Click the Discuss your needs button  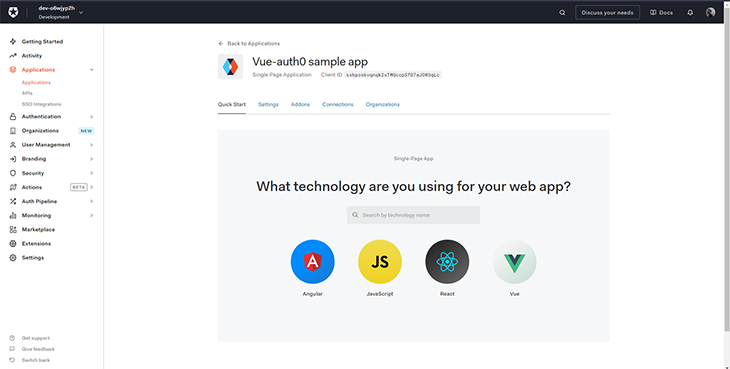tap(608, 13)
